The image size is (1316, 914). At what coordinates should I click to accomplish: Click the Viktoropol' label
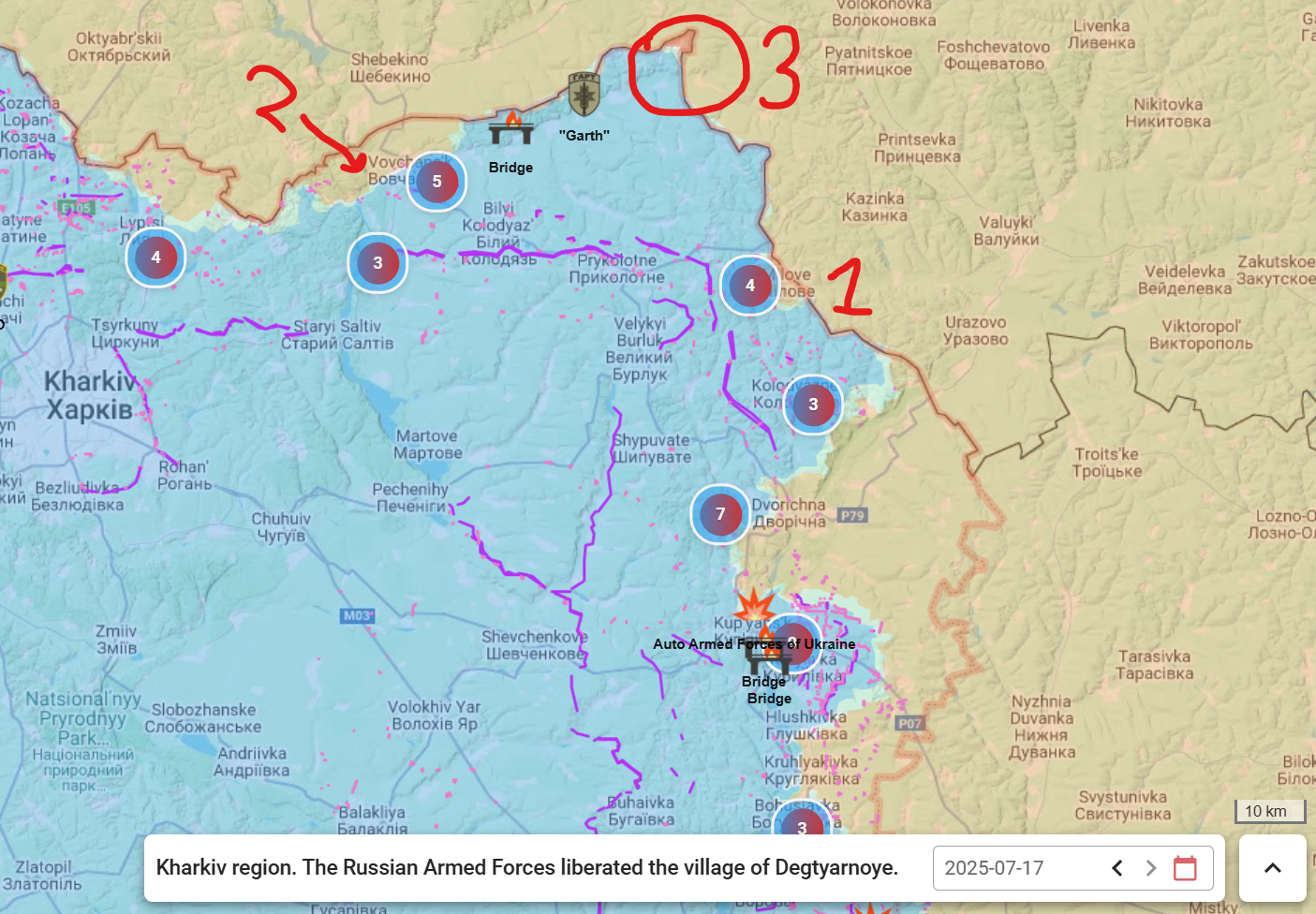(x=1201, y=335)
